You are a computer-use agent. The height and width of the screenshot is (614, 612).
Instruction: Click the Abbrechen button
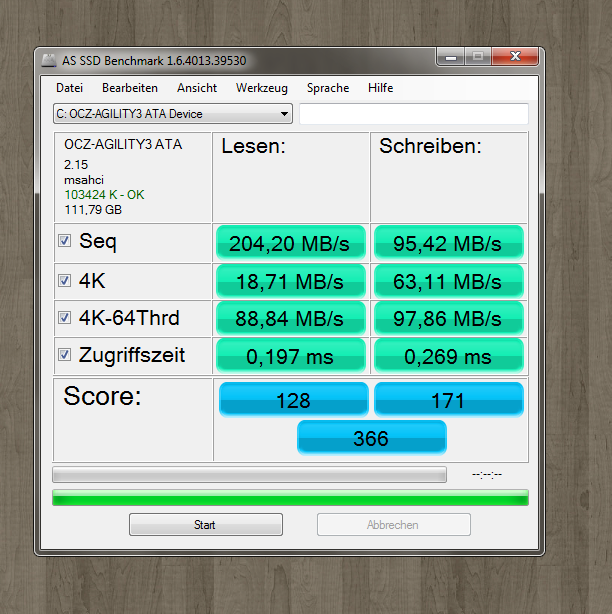[x=394, y=524]
